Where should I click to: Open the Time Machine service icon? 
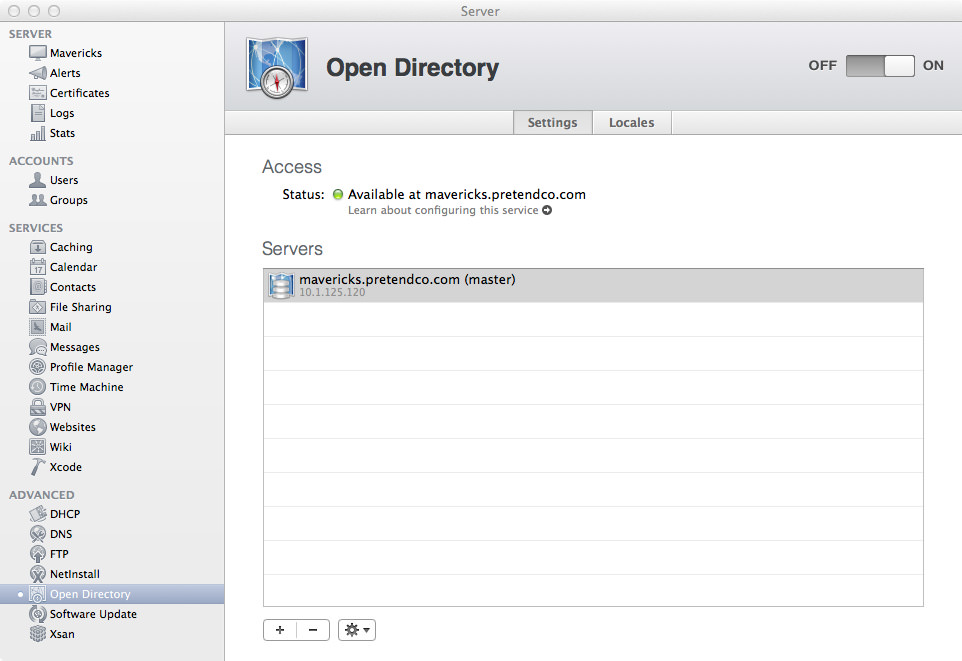coord(37,387)
